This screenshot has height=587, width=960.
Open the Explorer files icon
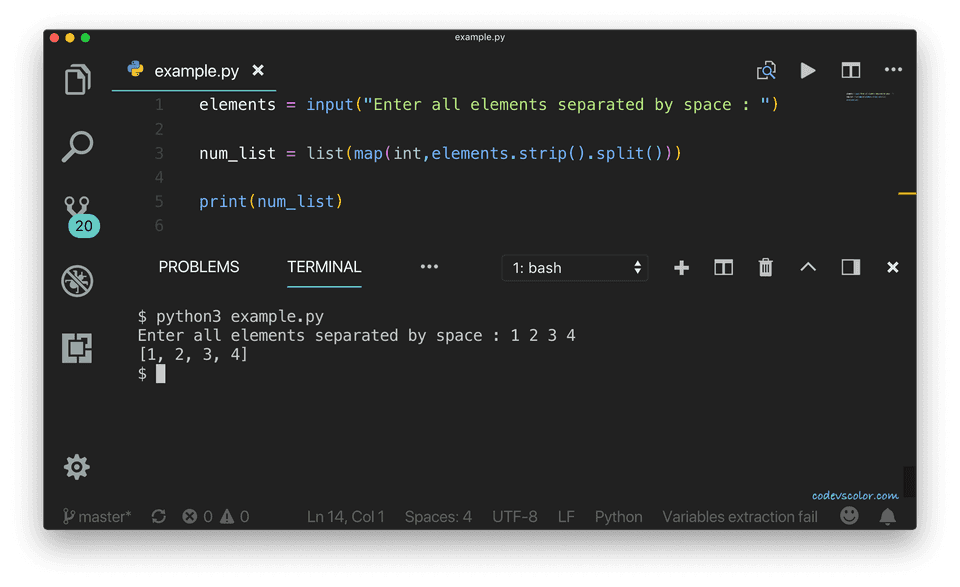pos(77,80)
